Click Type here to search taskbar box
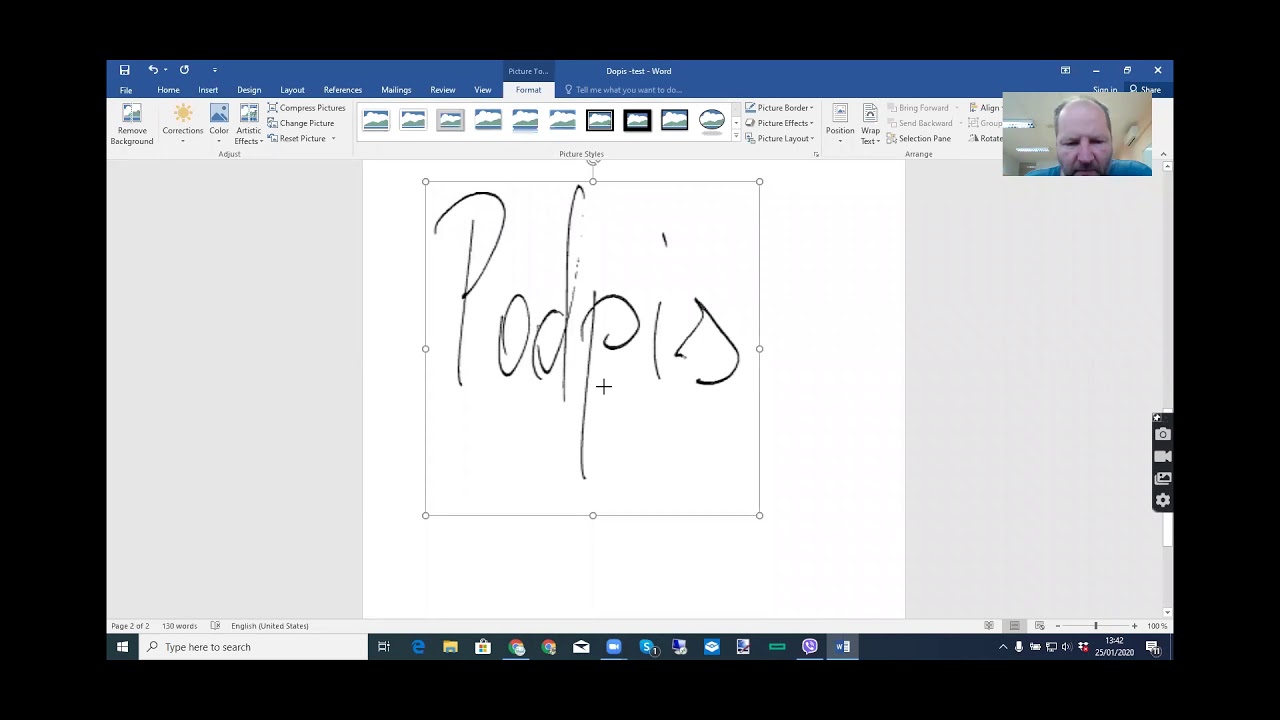Viewport: 1280px width, 720px height. point(252,647)
